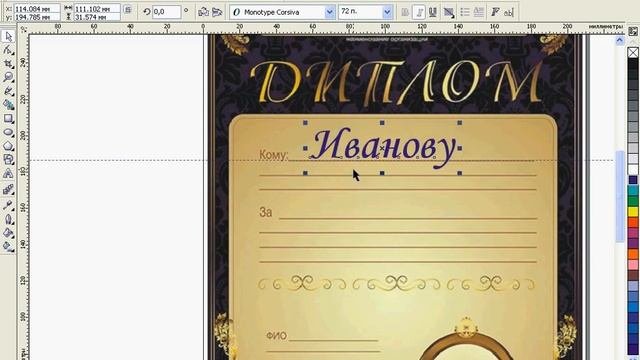This screenshot has height=360, width=640.
Task: Select the Interactive Blend tool
Action: [x=8, y=189]
